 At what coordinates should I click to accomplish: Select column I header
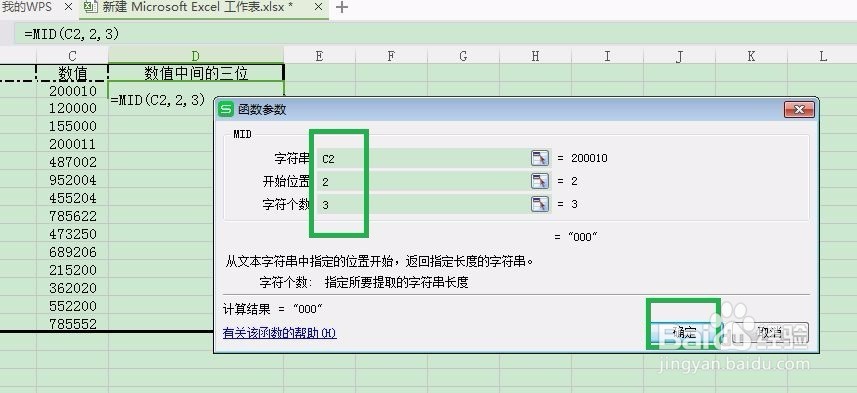(x=607, y=55)
